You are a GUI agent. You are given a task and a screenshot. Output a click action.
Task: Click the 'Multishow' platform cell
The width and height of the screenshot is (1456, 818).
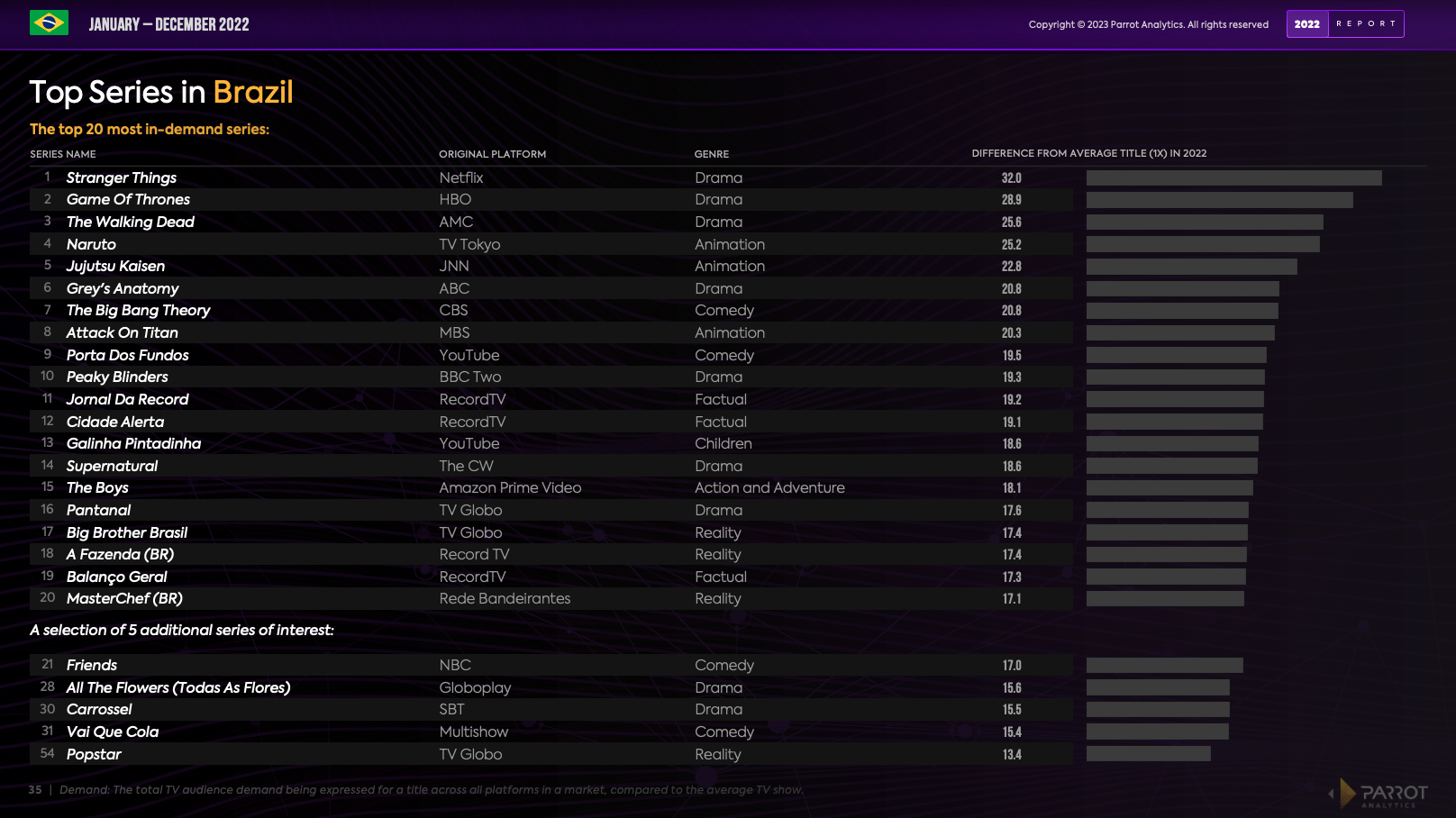coord(474,732)
